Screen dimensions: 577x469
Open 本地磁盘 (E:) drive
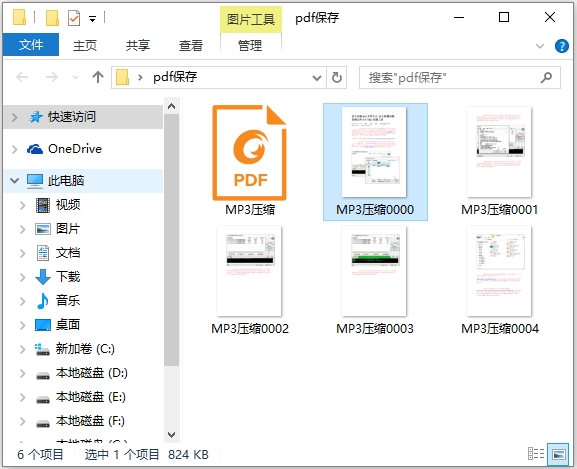click(x=91, y=397)
